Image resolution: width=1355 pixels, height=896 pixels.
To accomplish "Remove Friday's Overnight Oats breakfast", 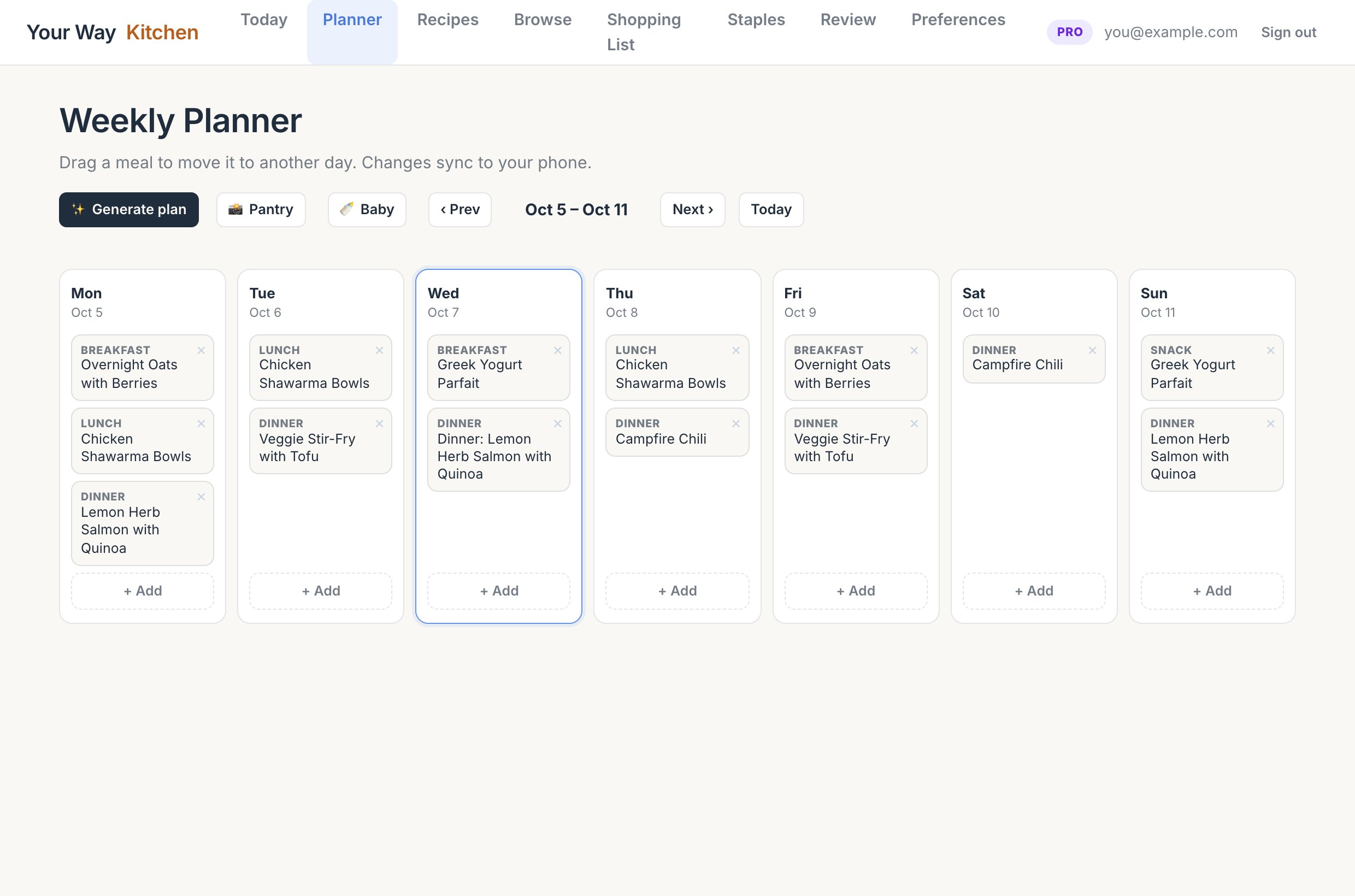I will (915, 350).
